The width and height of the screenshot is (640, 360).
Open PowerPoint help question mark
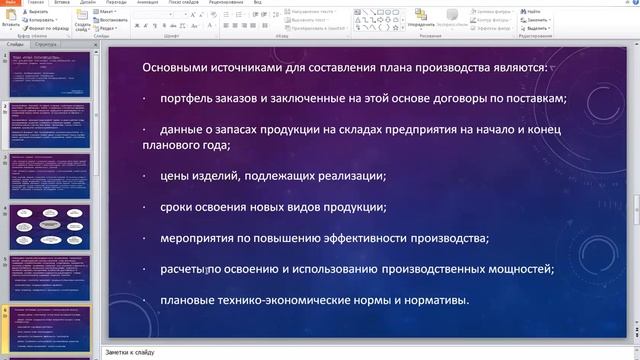(635, 2)
